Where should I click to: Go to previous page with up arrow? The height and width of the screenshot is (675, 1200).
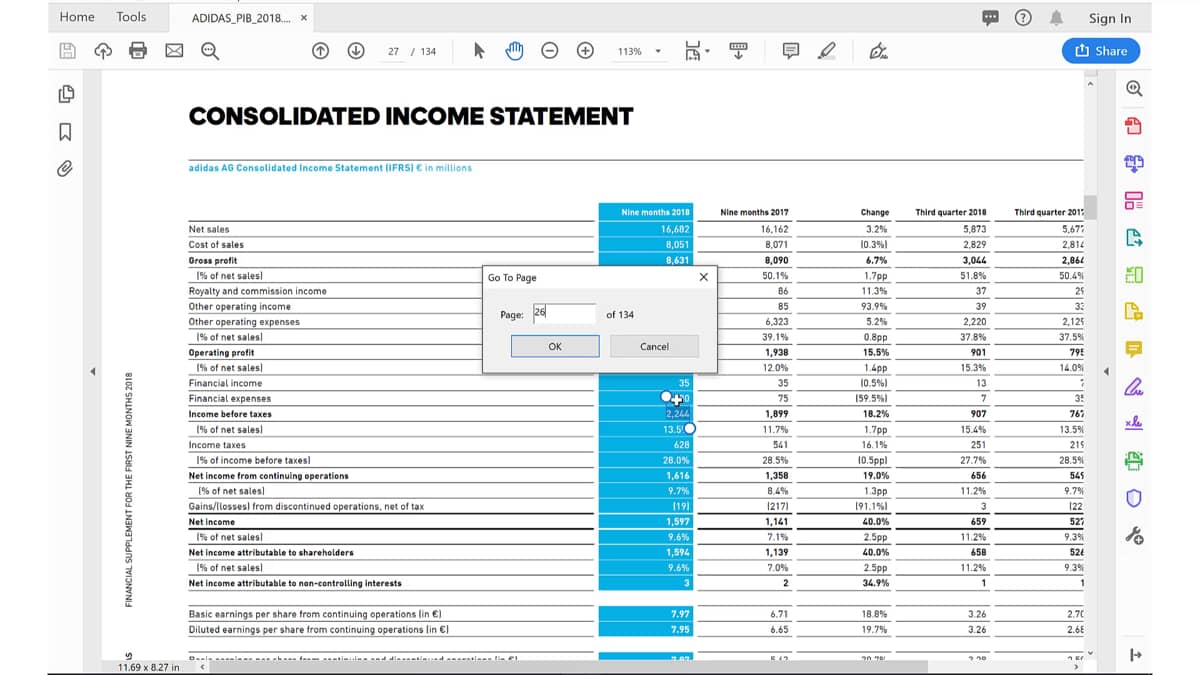tap(322, 51)
